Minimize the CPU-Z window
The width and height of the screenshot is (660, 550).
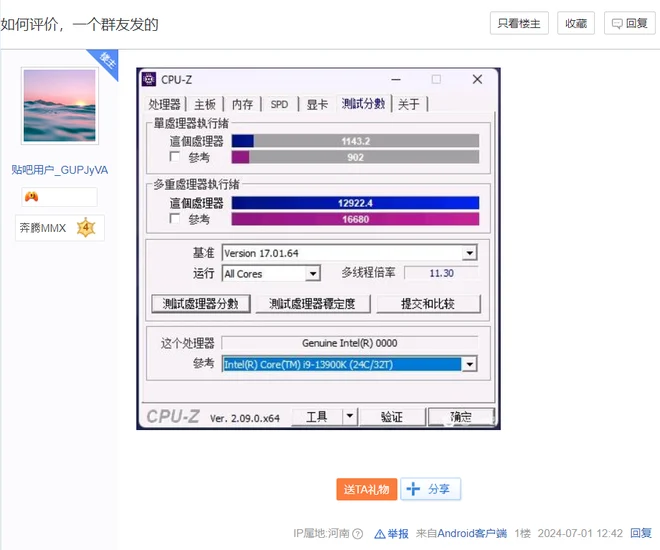[x=396, y=80]
